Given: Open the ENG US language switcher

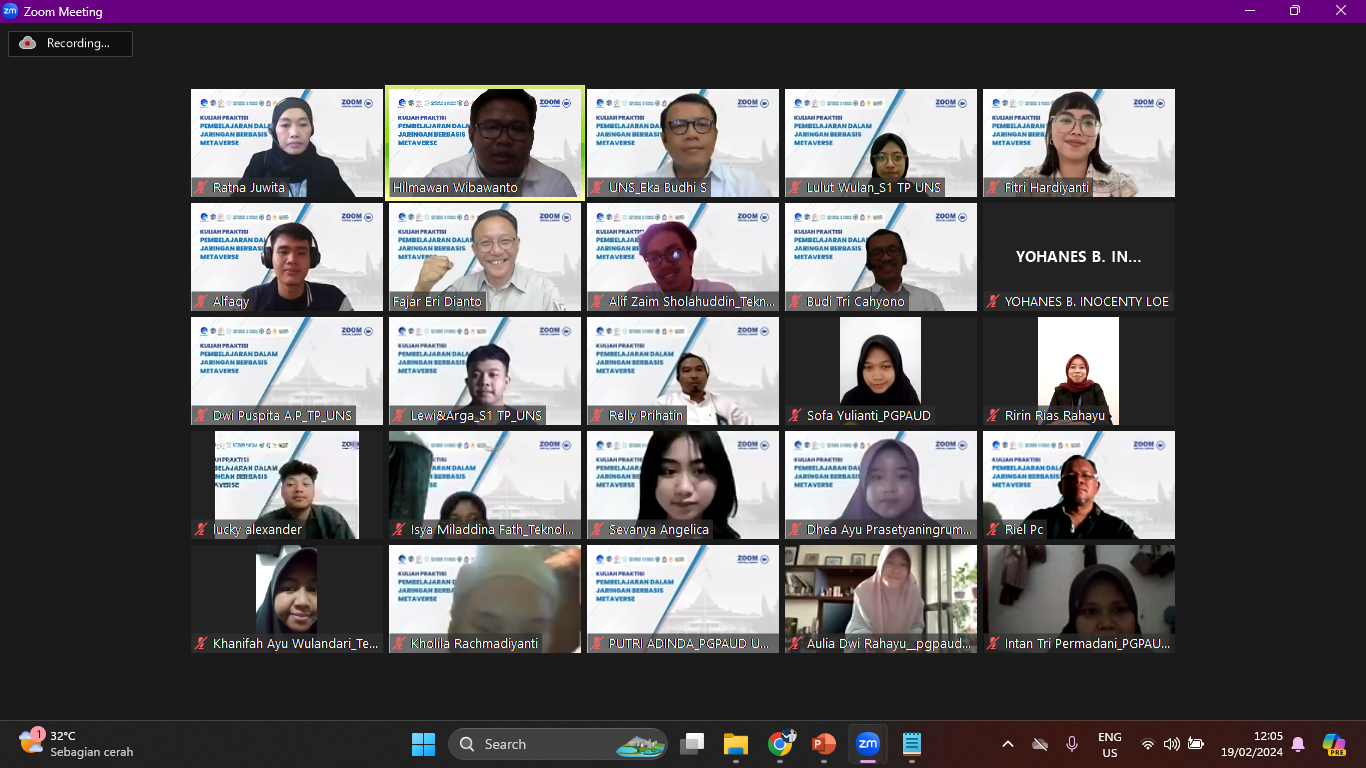Looking at the screenshot, I should pos(1109,744).
